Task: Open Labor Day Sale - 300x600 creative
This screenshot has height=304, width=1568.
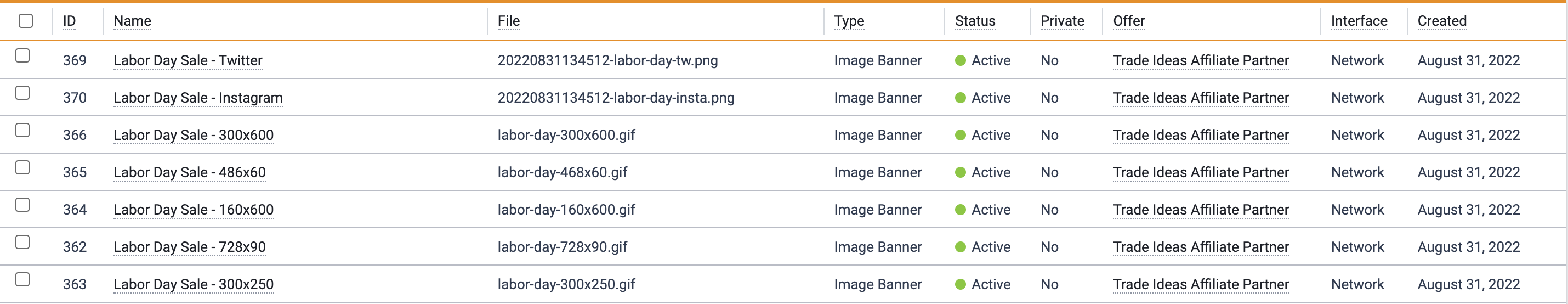Action: (x=193, y=135)
